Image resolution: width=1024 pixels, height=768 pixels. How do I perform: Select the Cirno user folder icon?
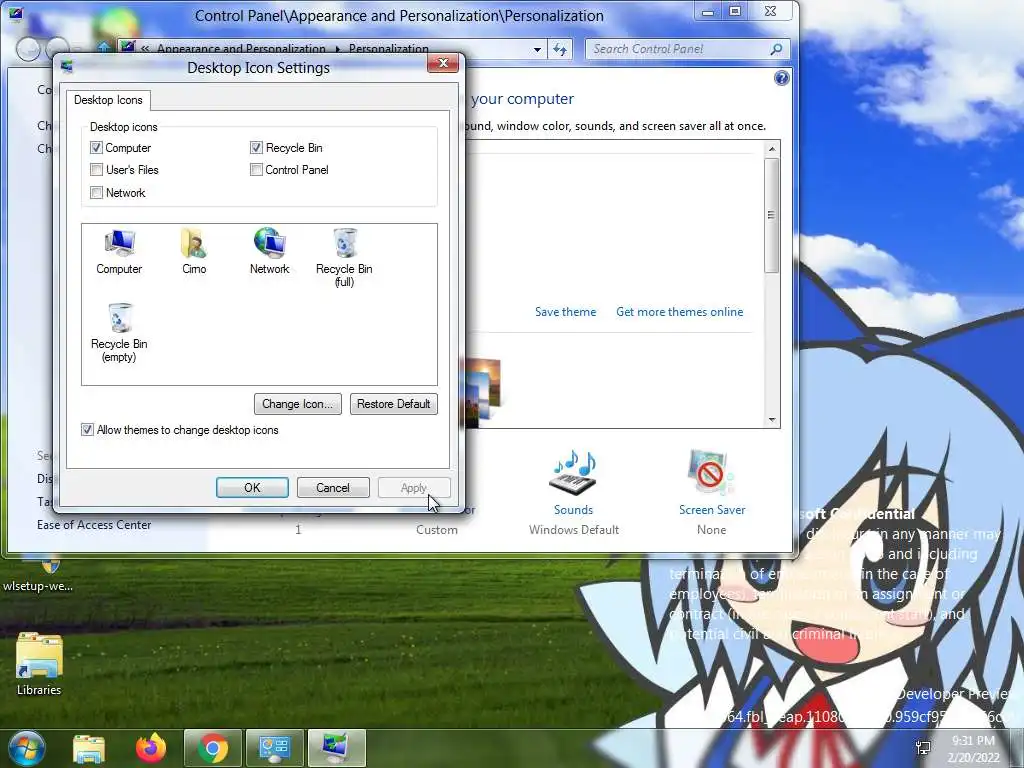[x=194, y=251]
